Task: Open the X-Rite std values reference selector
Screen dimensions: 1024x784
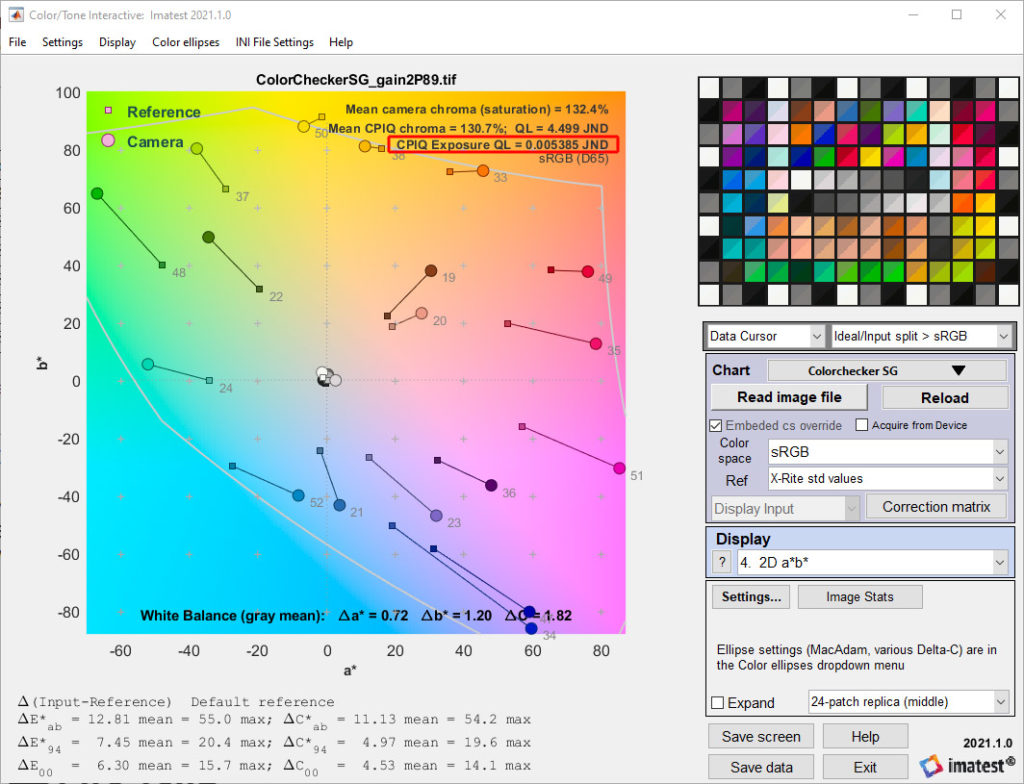Action: 888,478
